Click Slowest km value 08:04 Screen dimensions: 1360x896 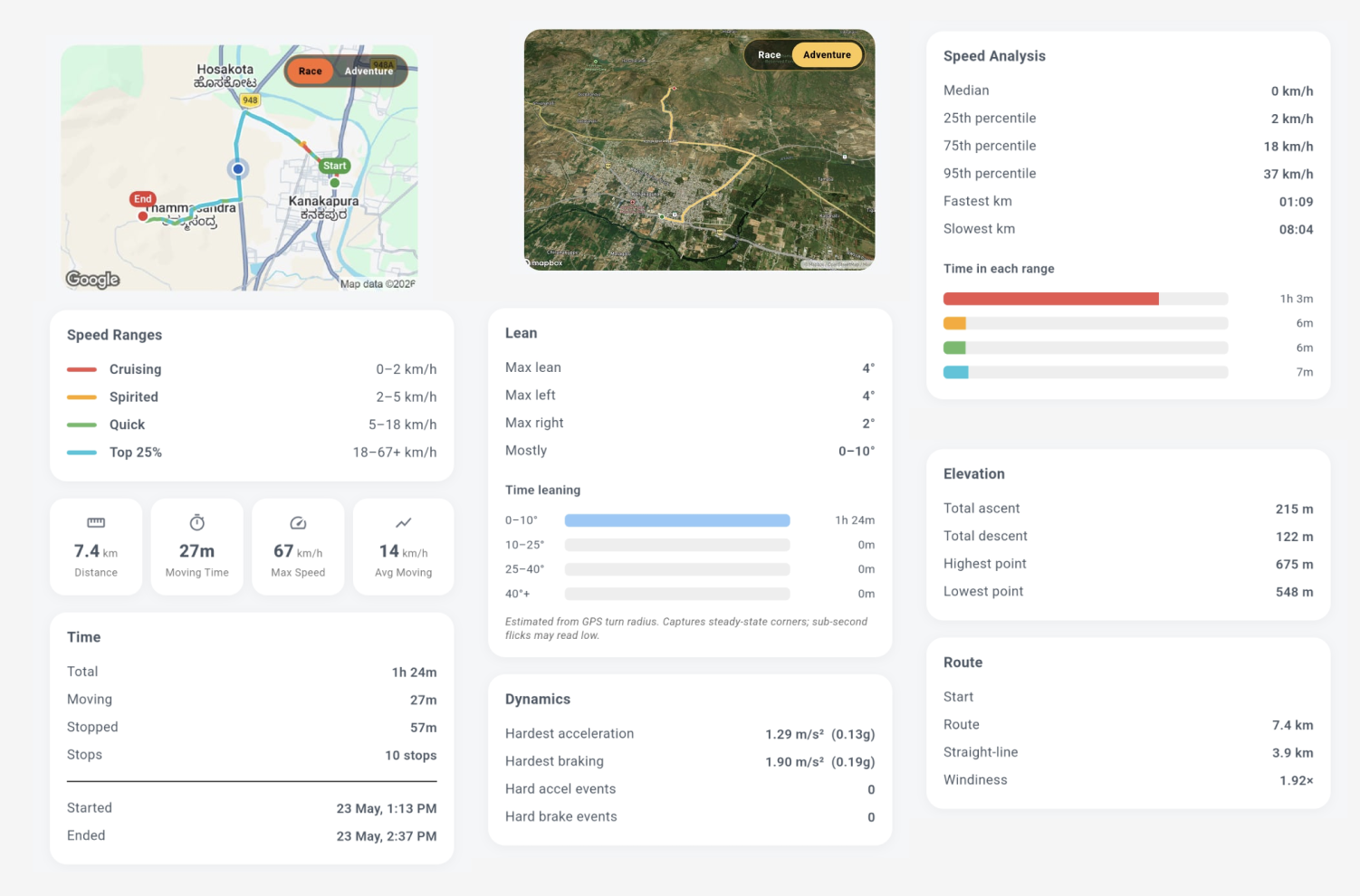[x=1296, y=230]
